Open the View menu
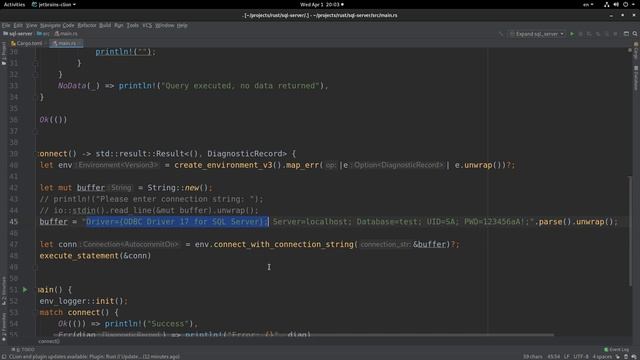This screenshot has height=360, width=640. point(31,25)
